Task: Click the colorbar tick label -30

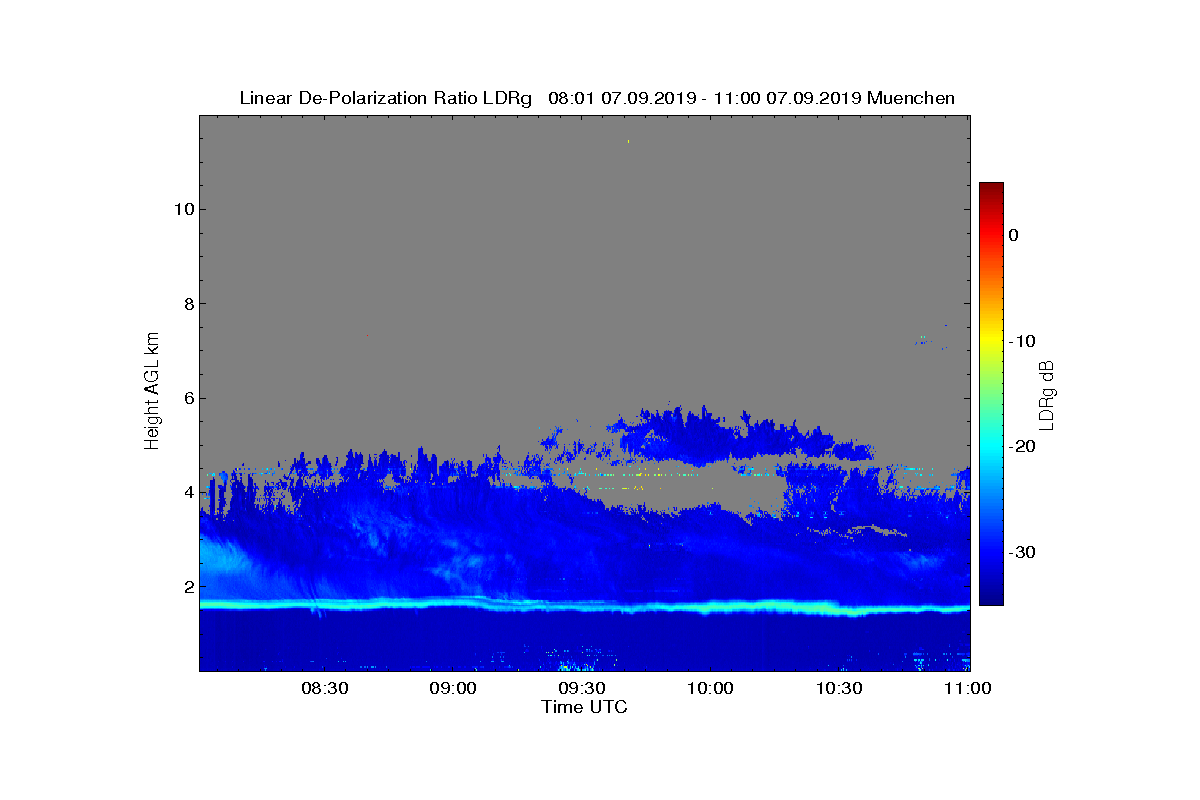Action: pos(1021,552)
